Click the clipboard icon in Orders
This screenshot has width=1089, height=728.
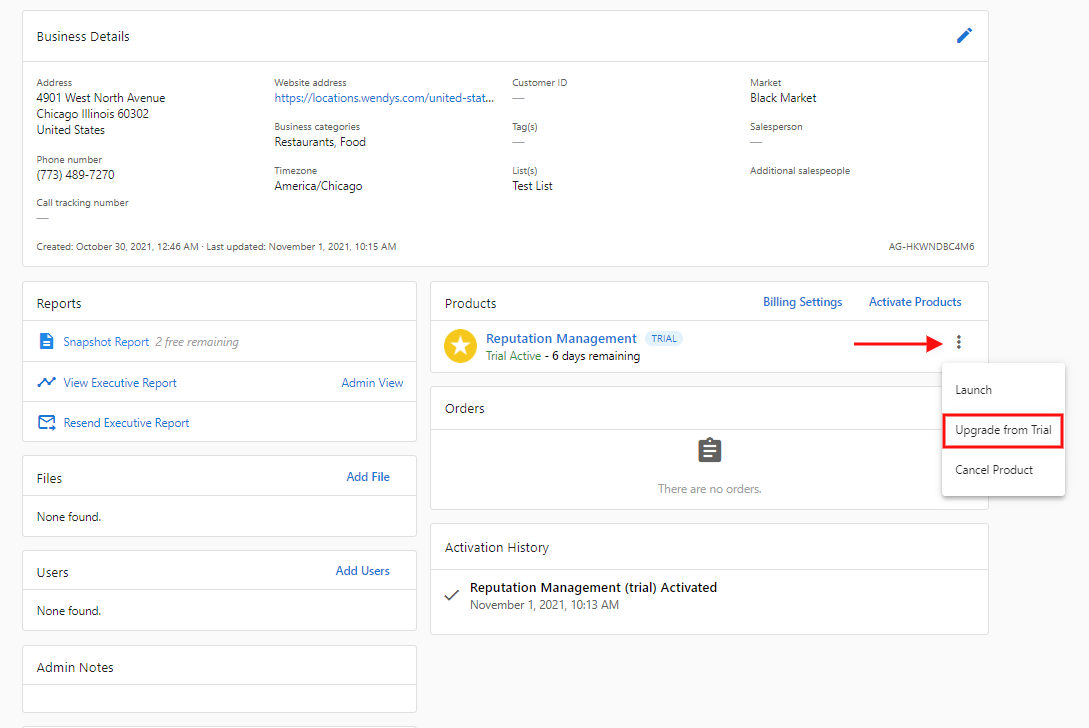pyautogui.click(x=709, y=450)
